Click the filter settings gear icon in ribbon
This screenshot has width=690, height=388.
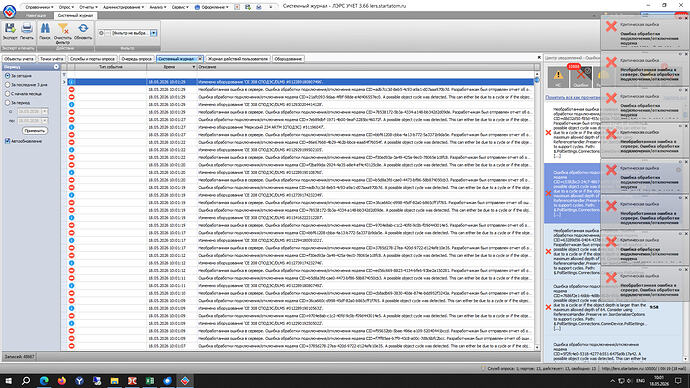(101, 33)
